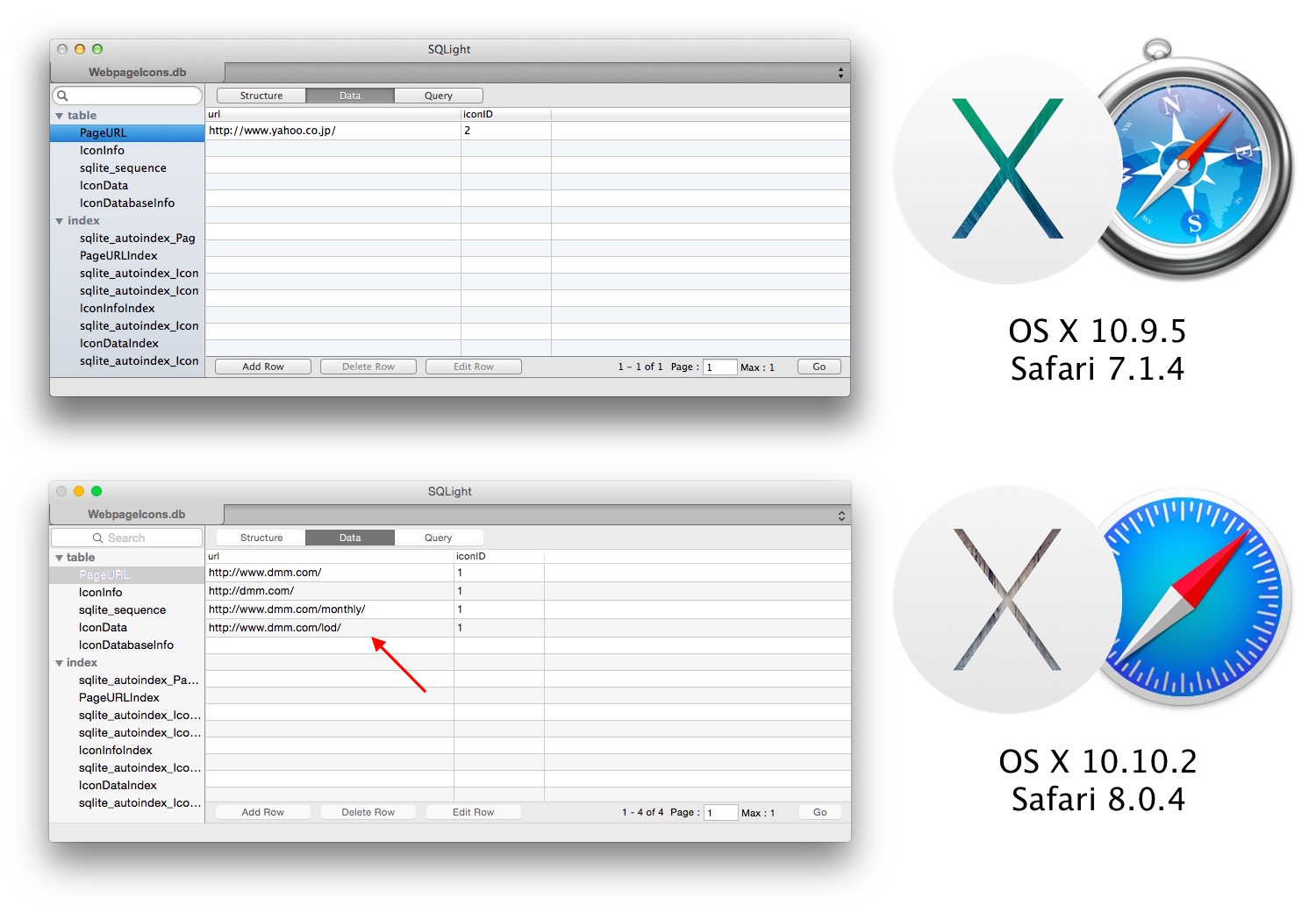Click Delete Row in the upper SQLight window

(368, 367)
